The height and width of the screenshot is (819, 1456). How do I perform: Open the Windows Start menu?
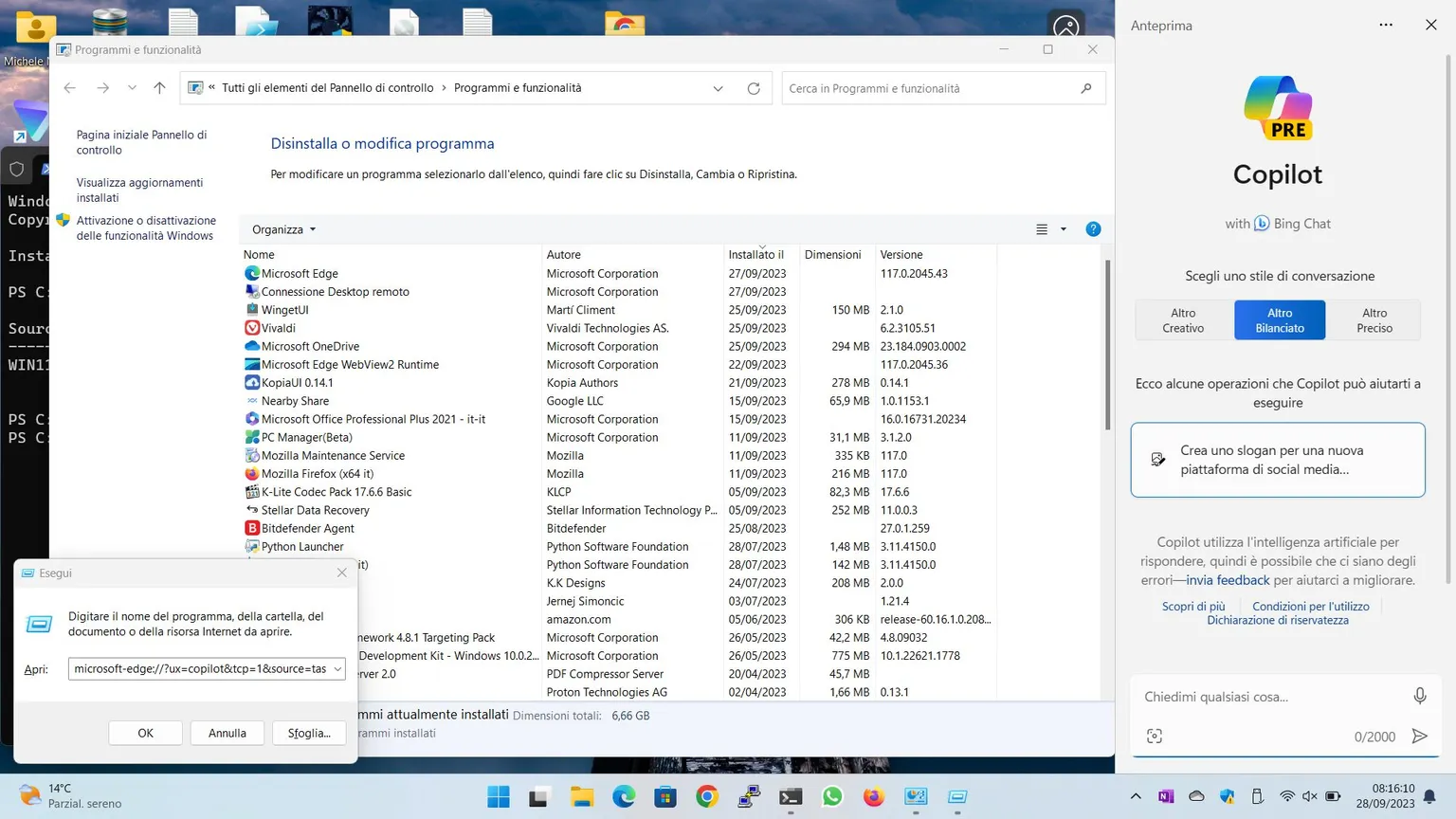pyautogui.click(x=498, y=797)
